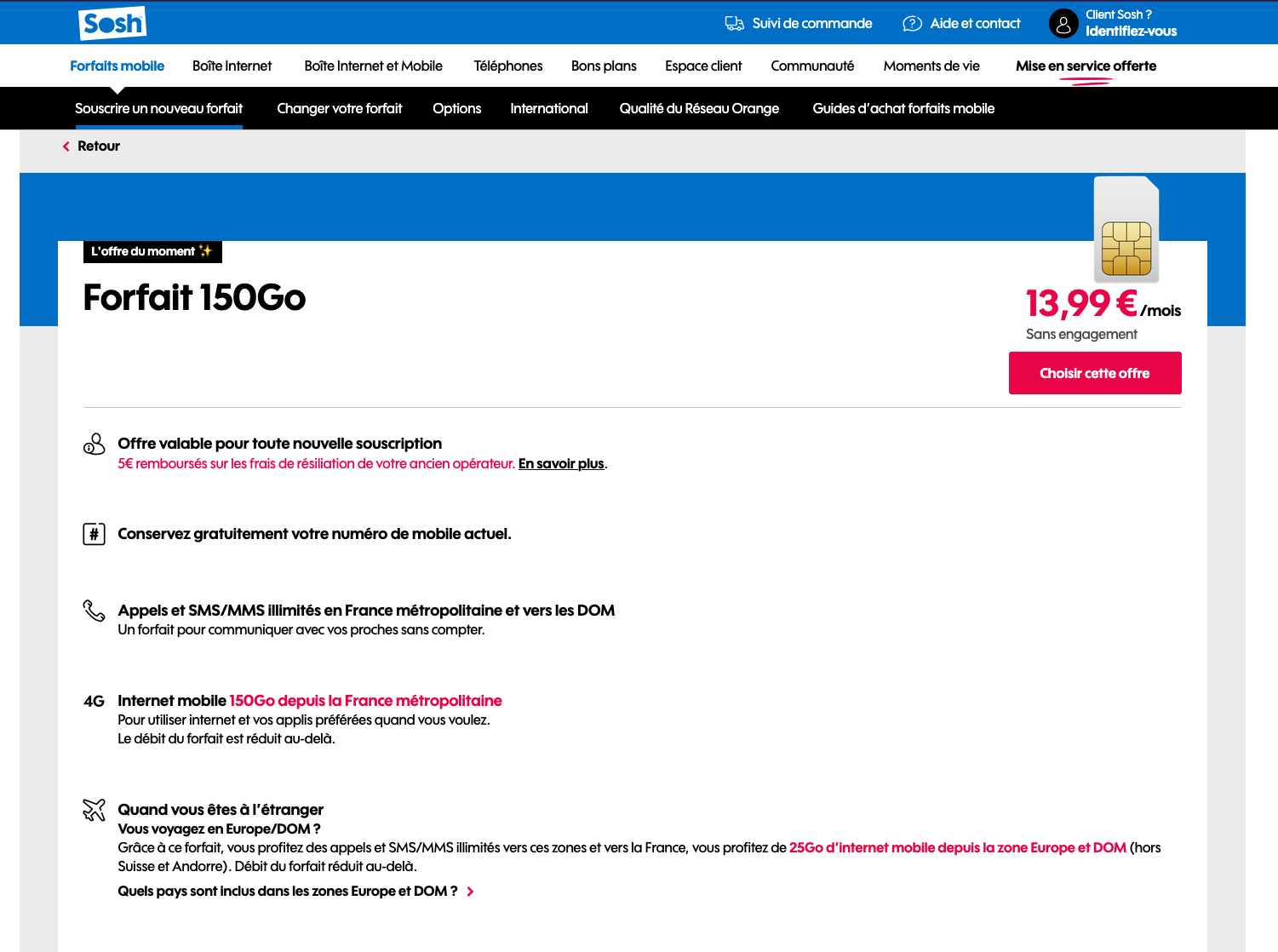Click Choisir cette offre button
This screenshot has height=952, width=1278.
(x=1095, y=373)
